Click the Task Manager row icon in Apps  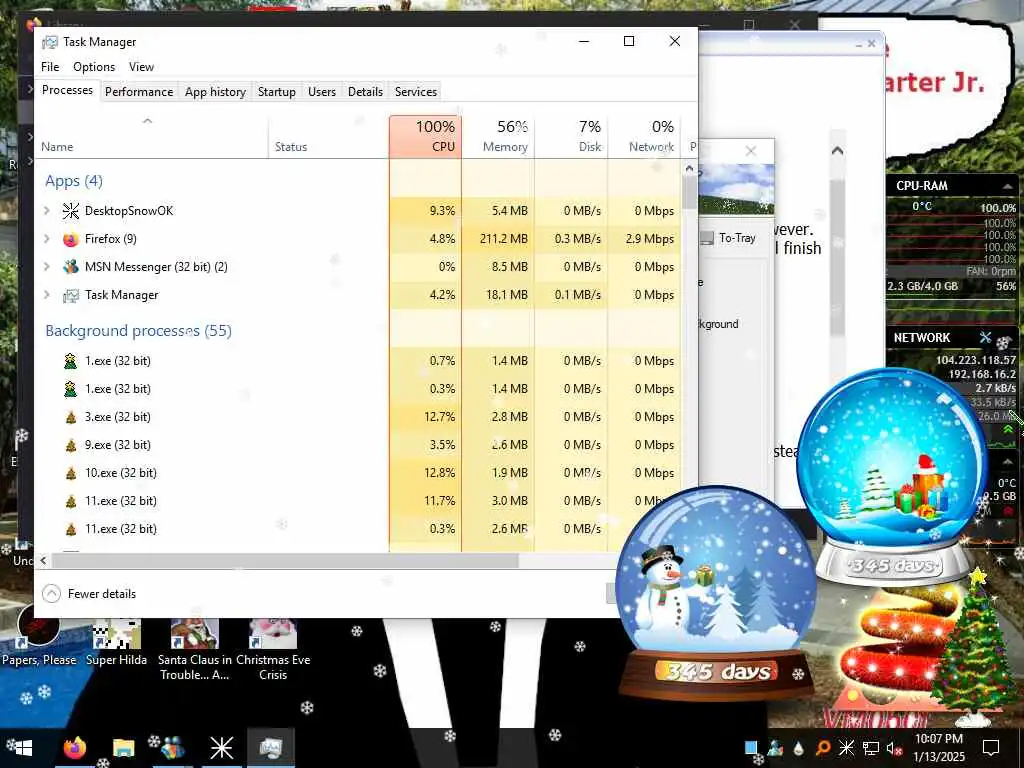click(x=71, y=295)
